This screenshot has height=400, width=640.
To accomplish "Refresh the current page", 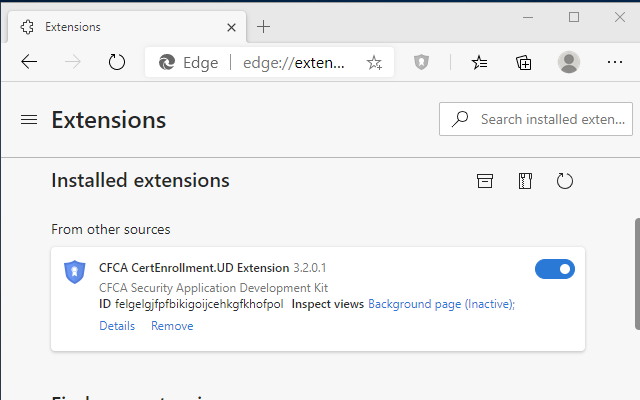I will pyautogui.click(x=117, y=62).
